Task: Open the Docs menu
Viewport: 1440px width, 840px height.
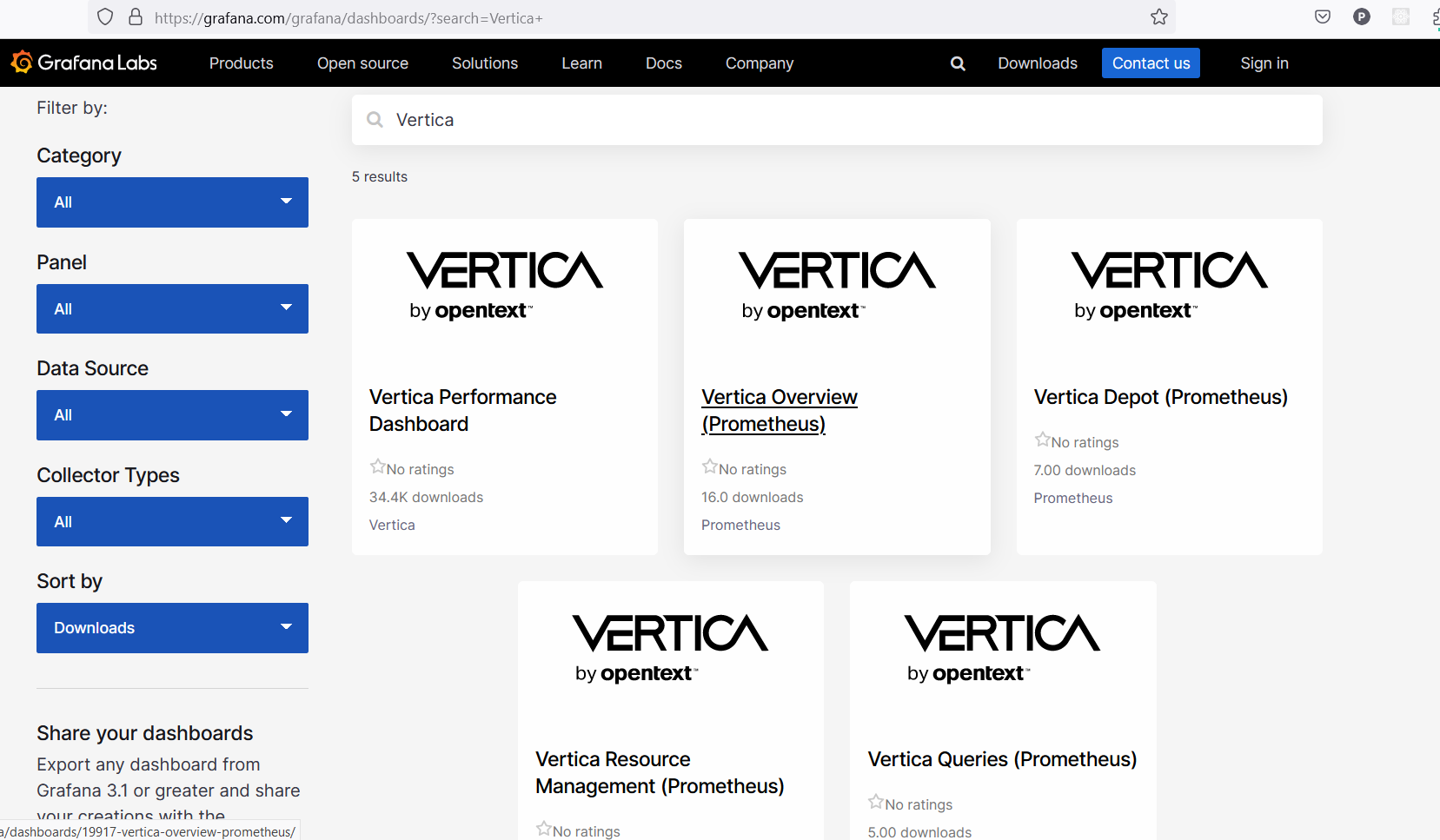Action: pos(664,63)
